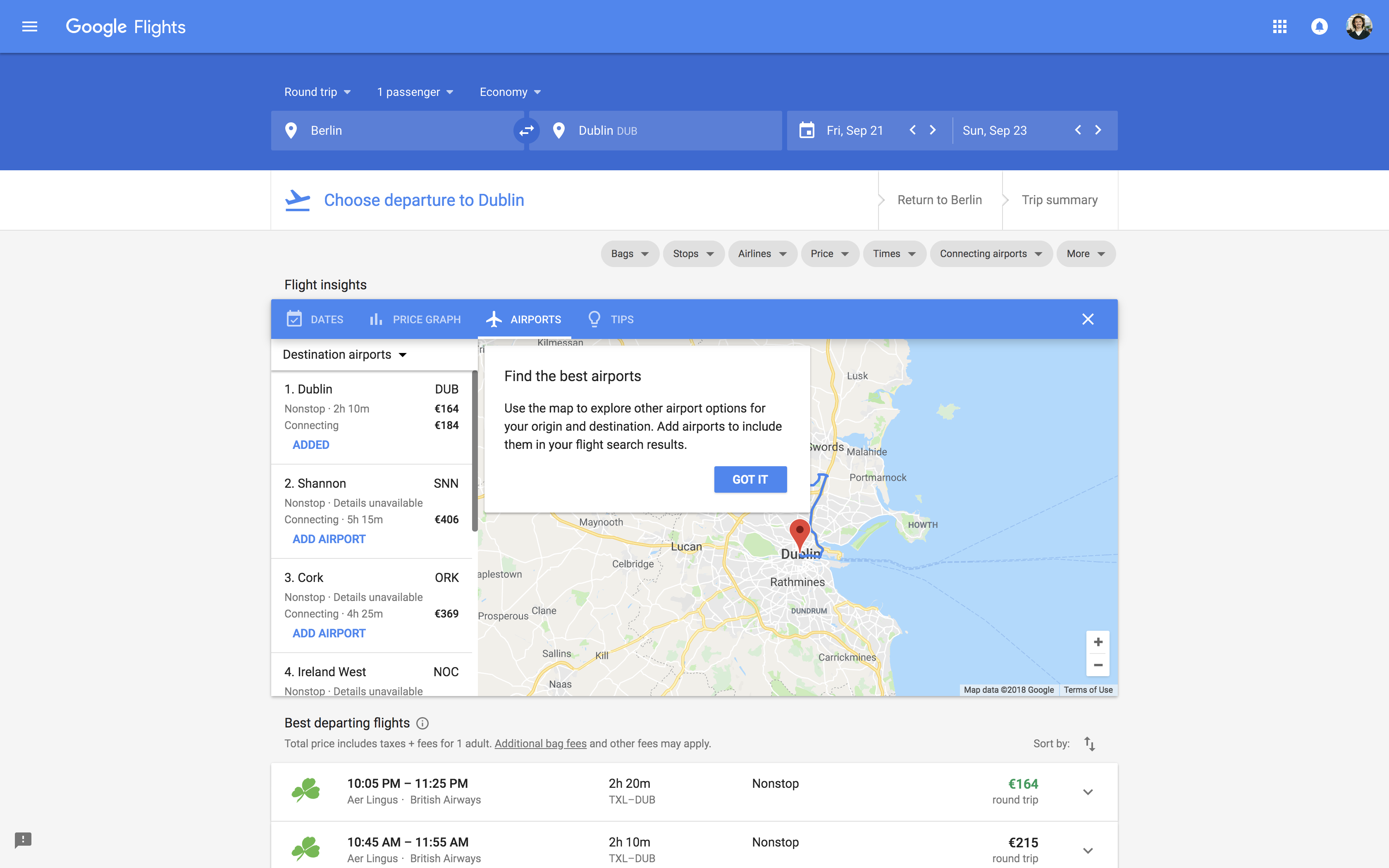Expand details of the 10:05 PM flight
The image size is (1389, 868).
1087,792
